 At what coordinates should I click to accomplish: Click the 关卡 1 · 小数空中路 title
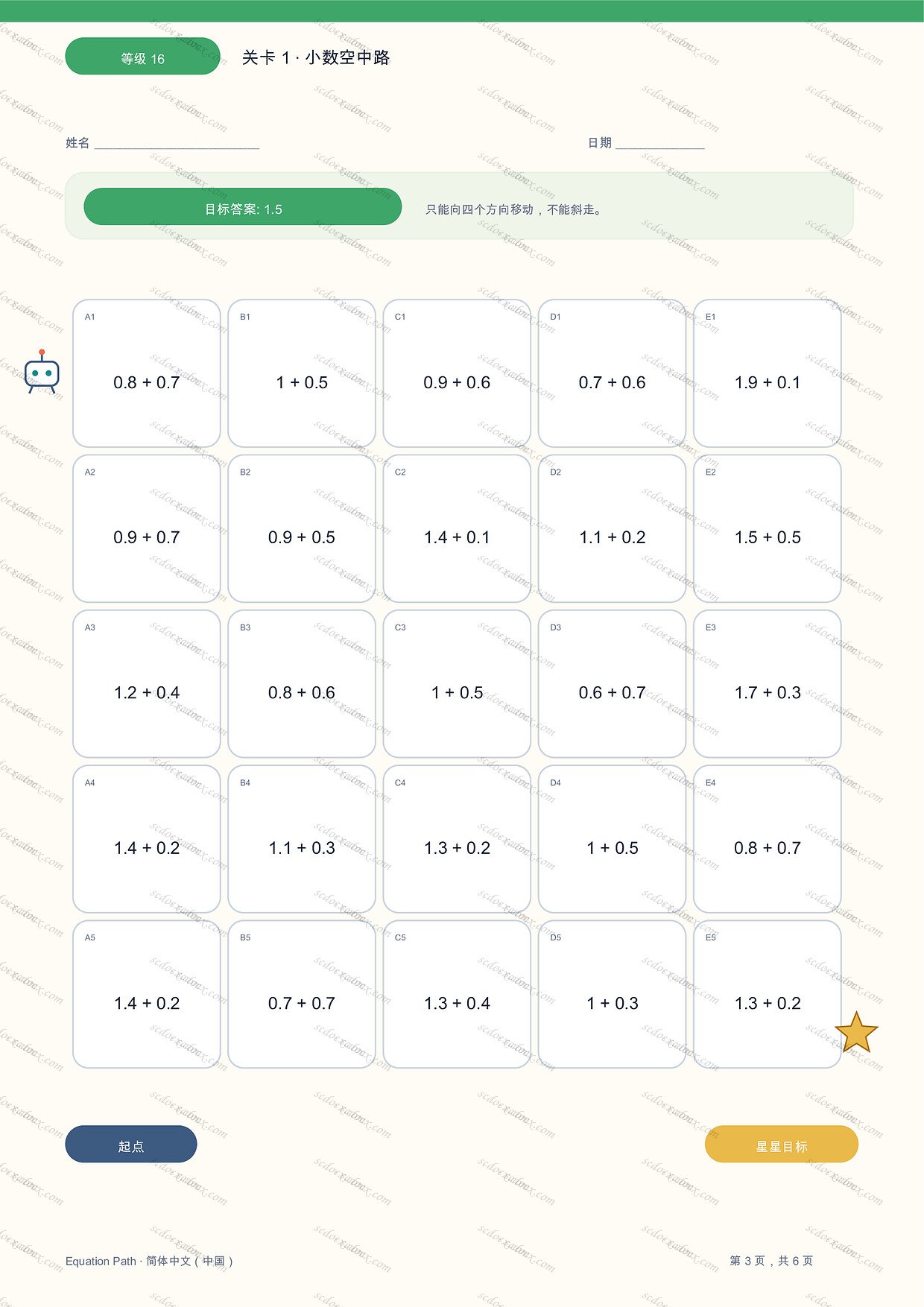click(316, 57)
